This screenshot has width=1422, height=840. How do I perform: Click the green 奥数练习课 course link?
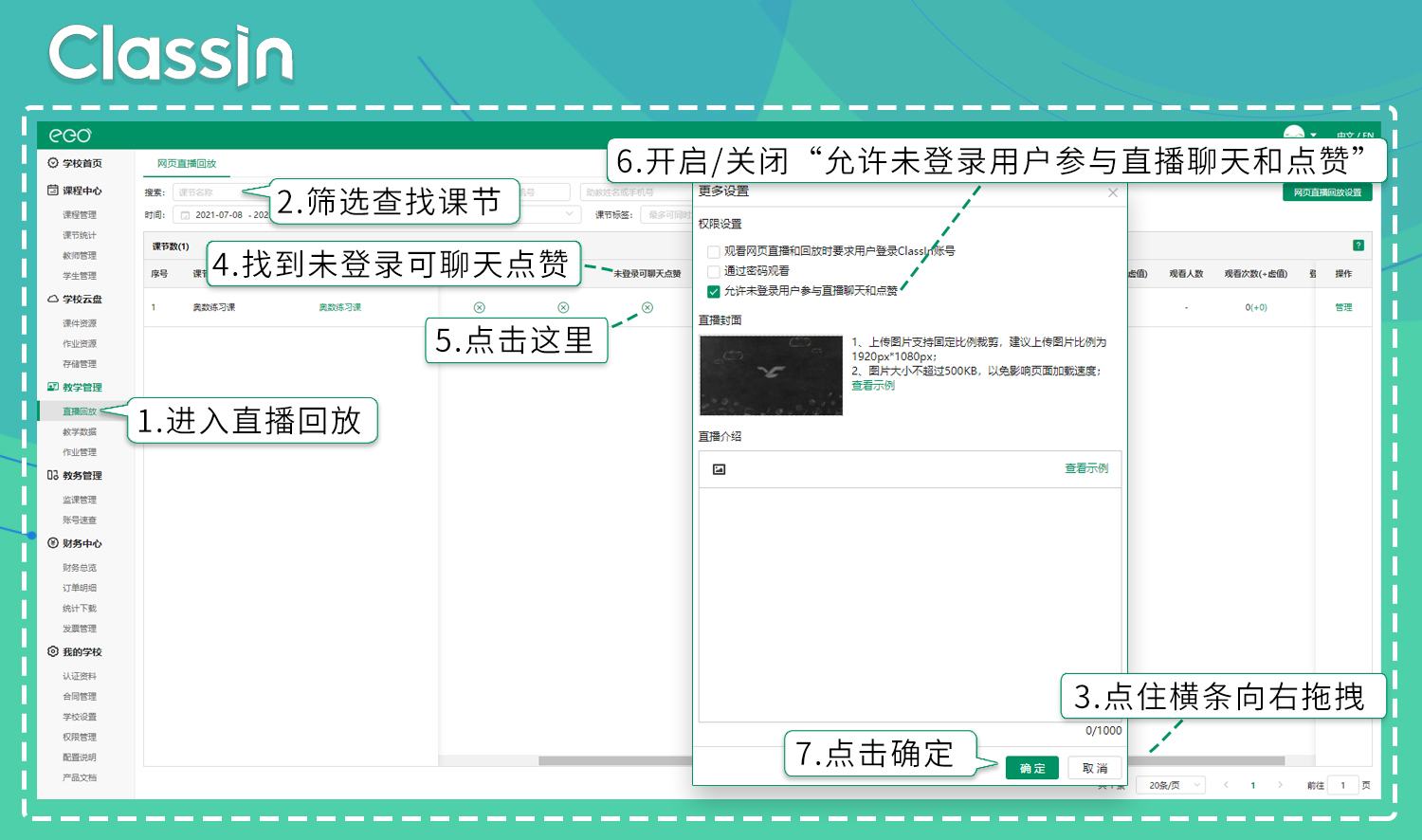click(340, 307)
